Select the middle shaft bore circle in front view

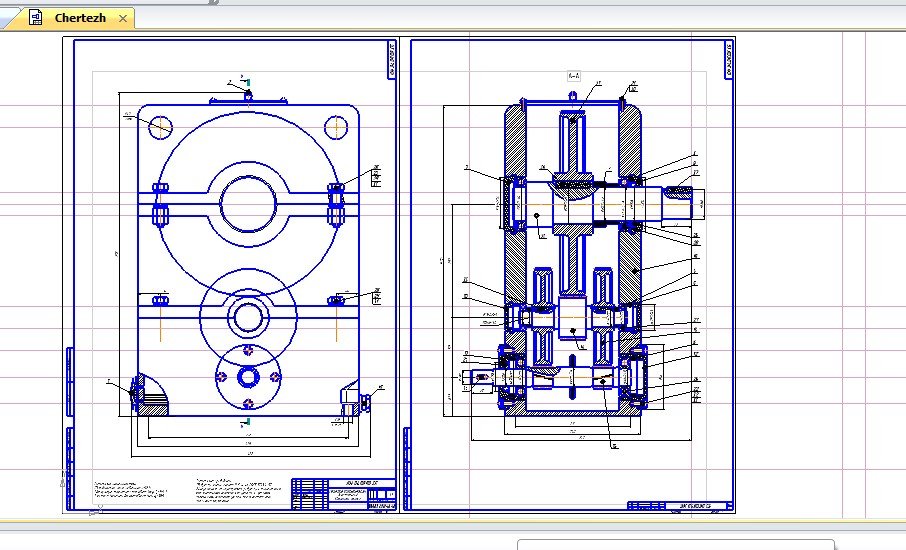(247, 317)
